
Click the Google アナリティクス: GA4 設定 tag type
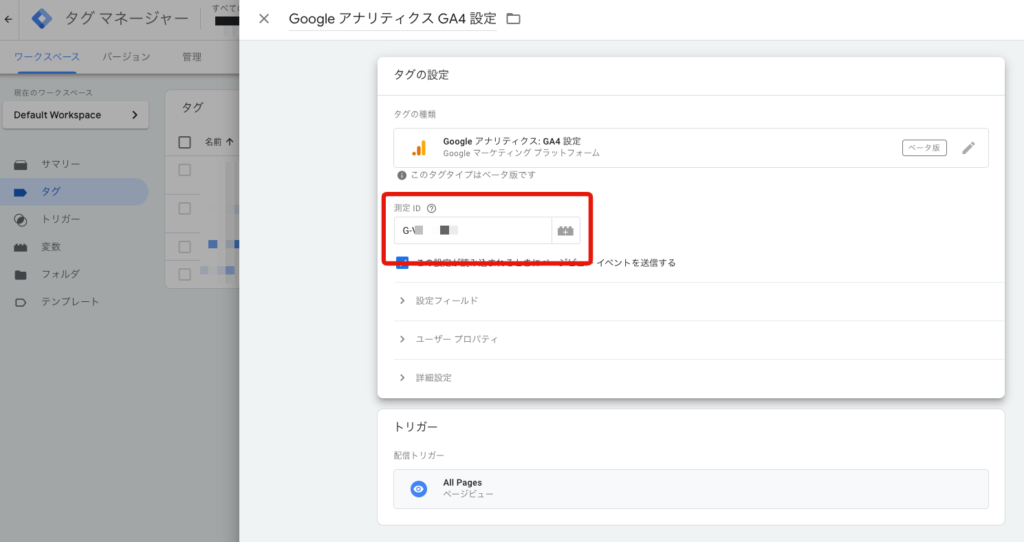pyautogui.click(x=691, y=148)
